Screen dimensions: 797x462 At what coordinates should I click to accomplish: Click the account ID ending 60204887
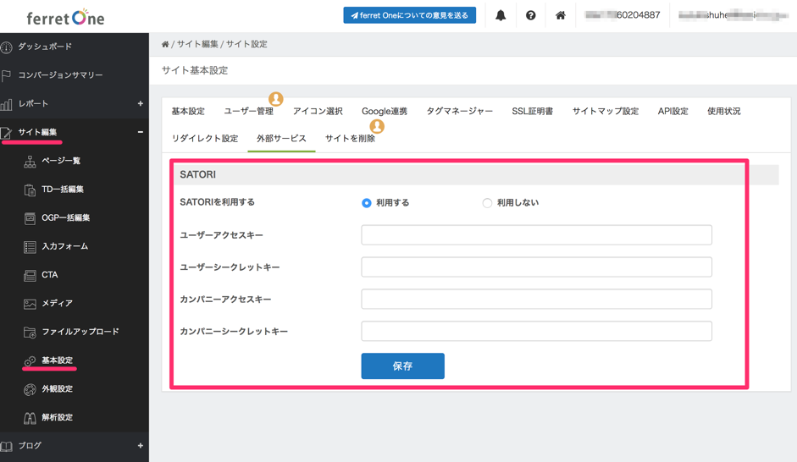tap(623, 15)
